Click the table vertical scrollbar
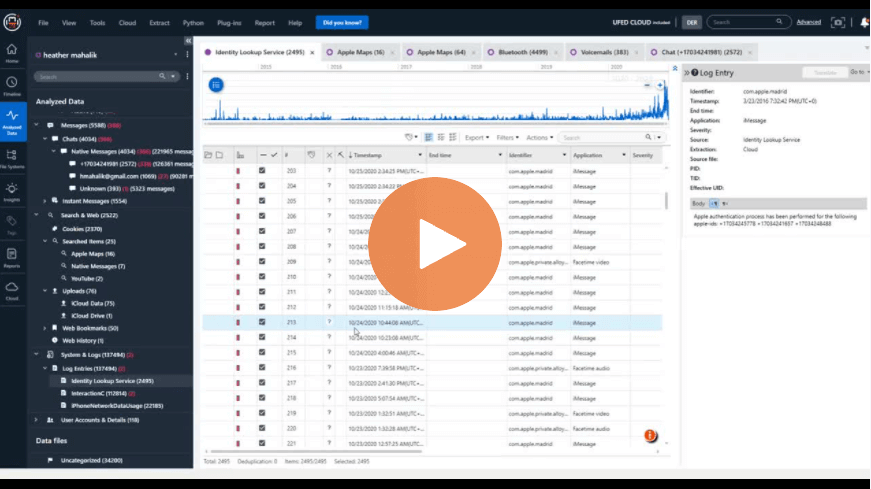 666,201
